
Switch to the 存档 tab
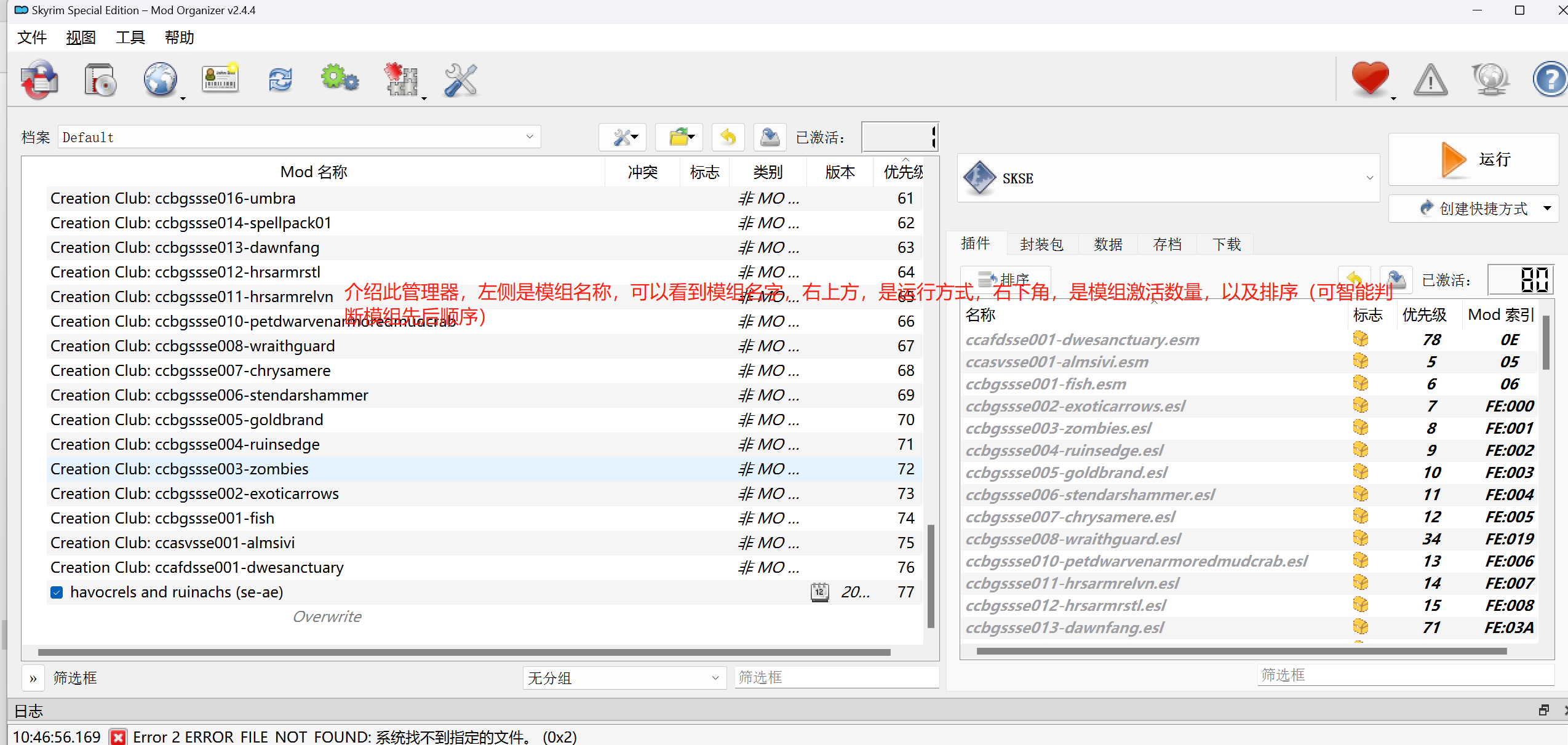[x=1167, y=244]
